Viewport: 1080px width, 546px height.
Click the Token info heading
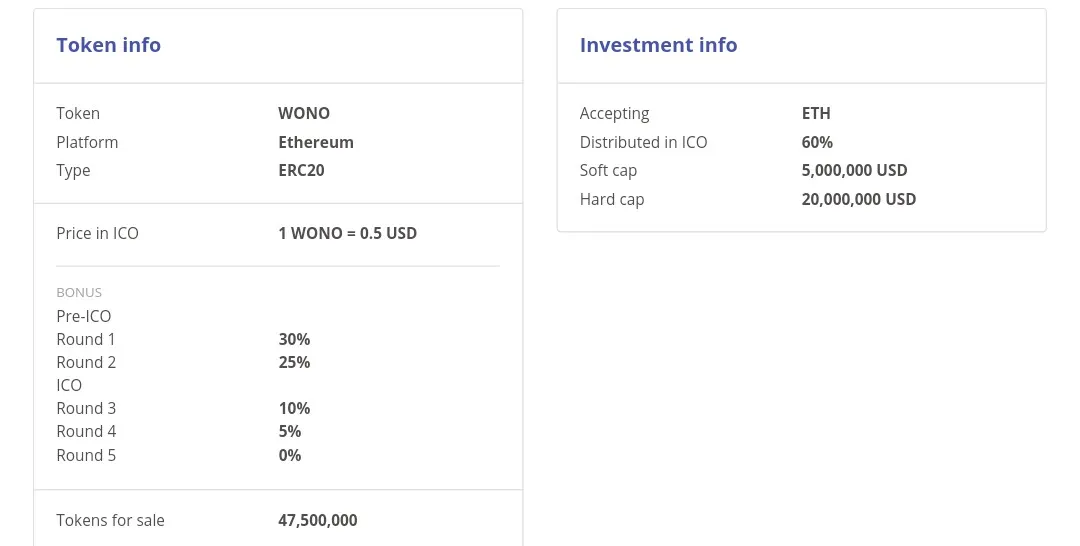click(109, 45)
